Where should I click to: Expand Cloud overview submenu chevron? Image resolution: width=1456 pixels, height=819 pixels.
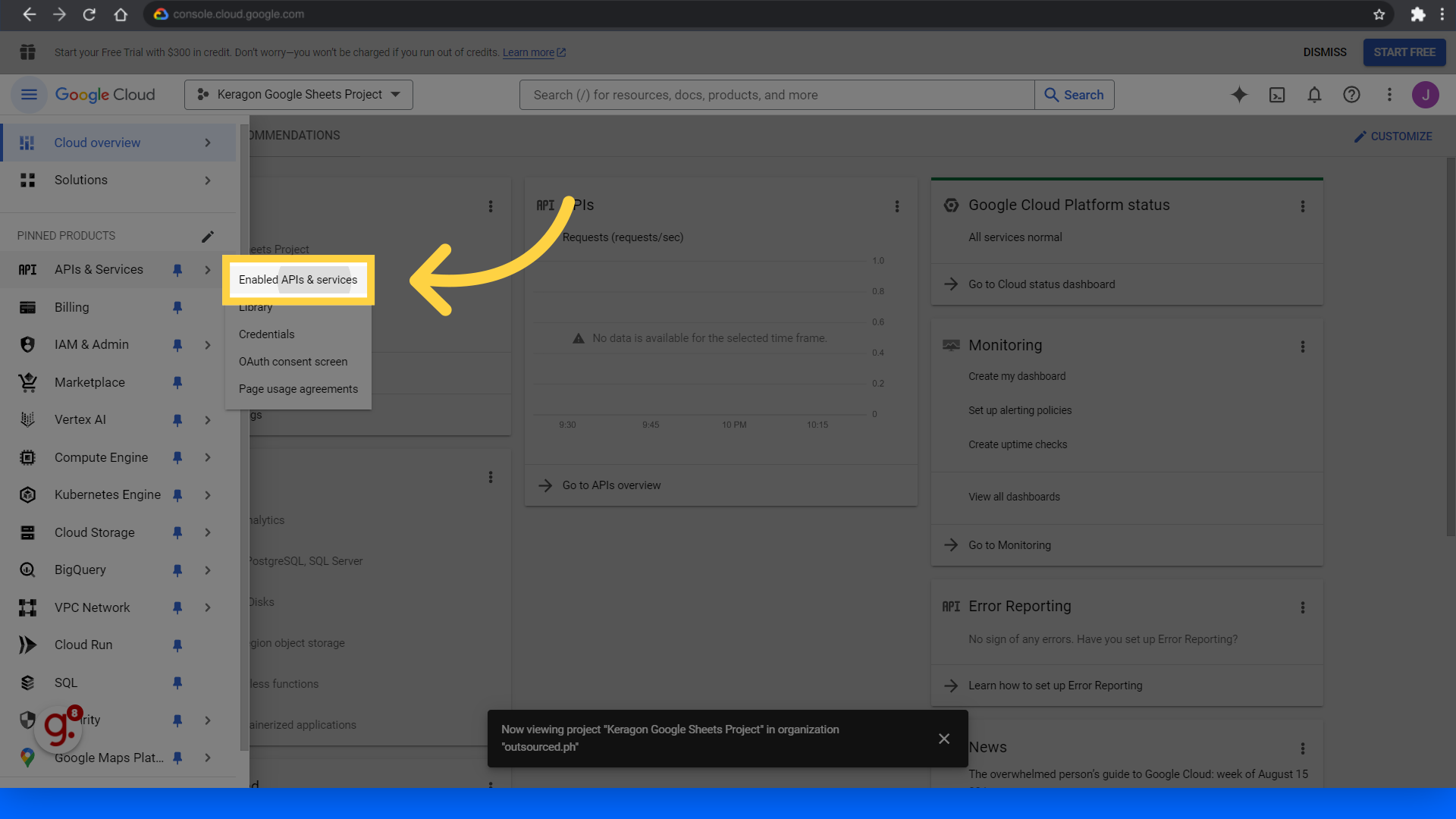click(x=208, y=143)
